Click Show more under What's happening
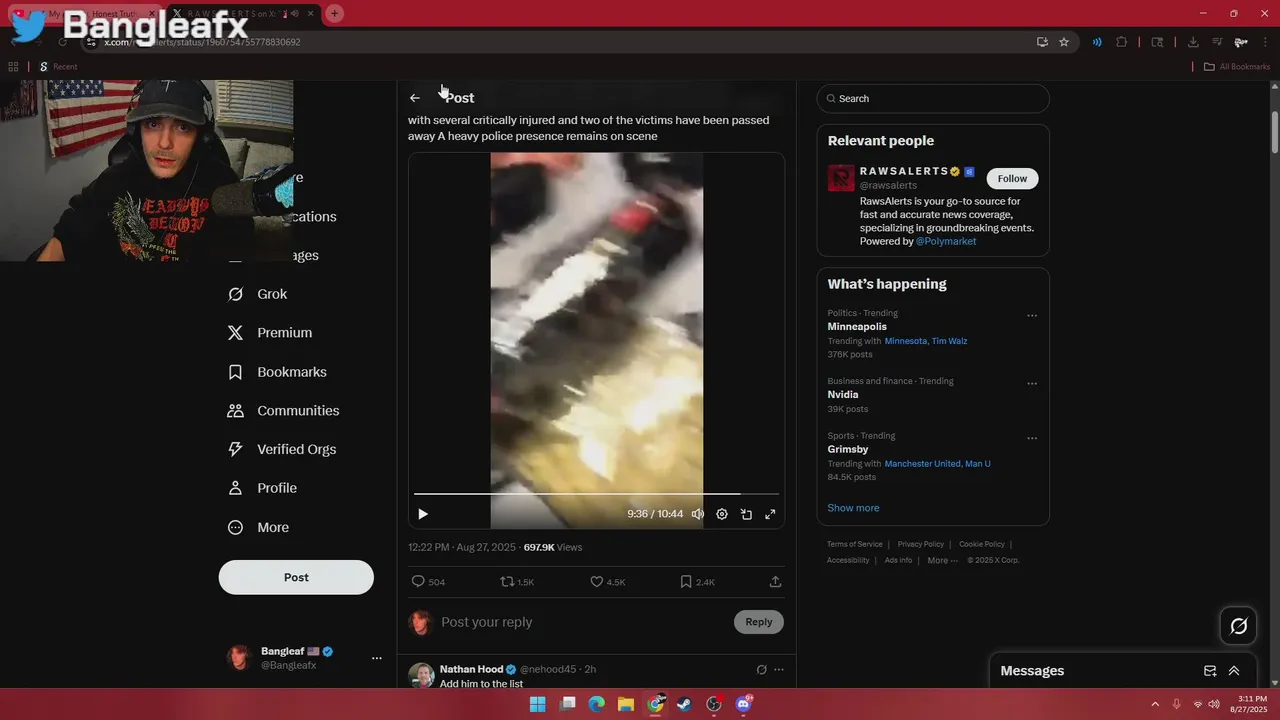This screenshot has width=1280, height=720. tap(853, 508)
